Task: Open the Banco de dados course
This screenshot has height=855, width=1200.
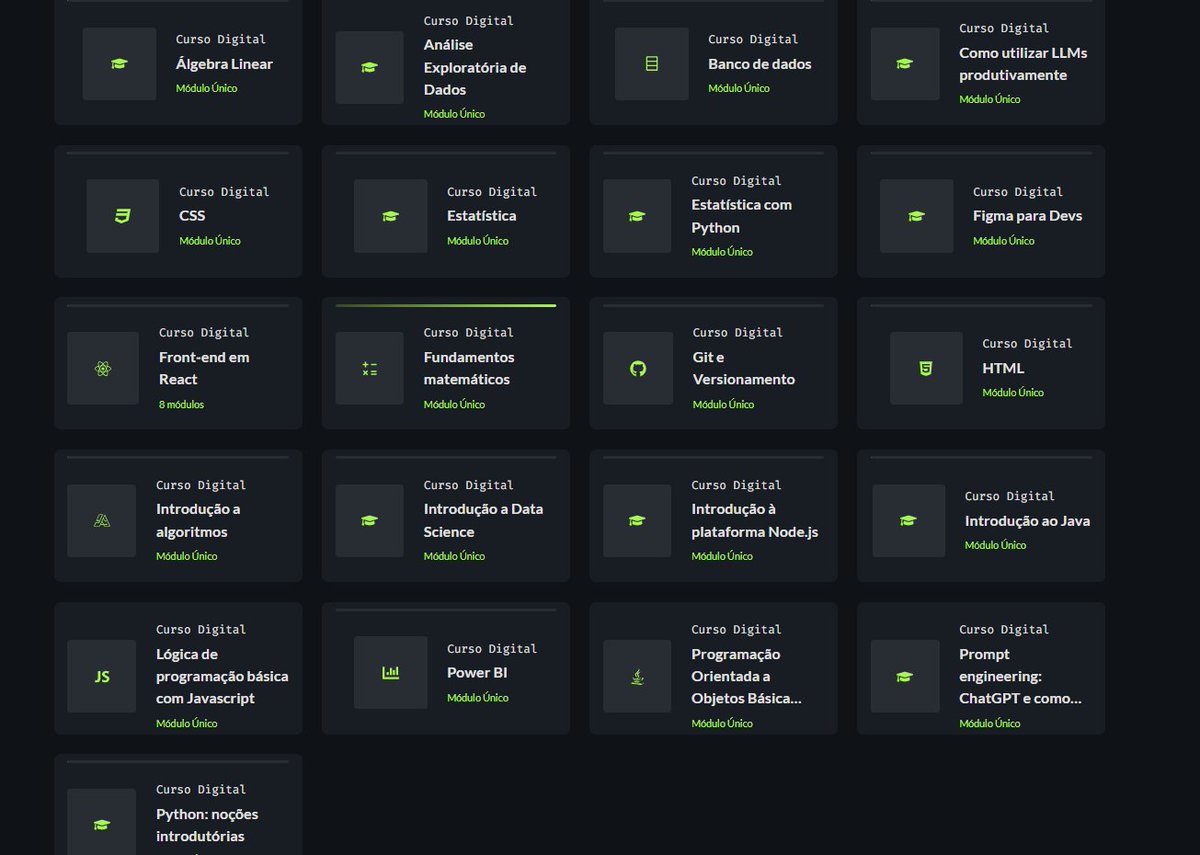Action: pyautogui.click(x=760, y=64)
